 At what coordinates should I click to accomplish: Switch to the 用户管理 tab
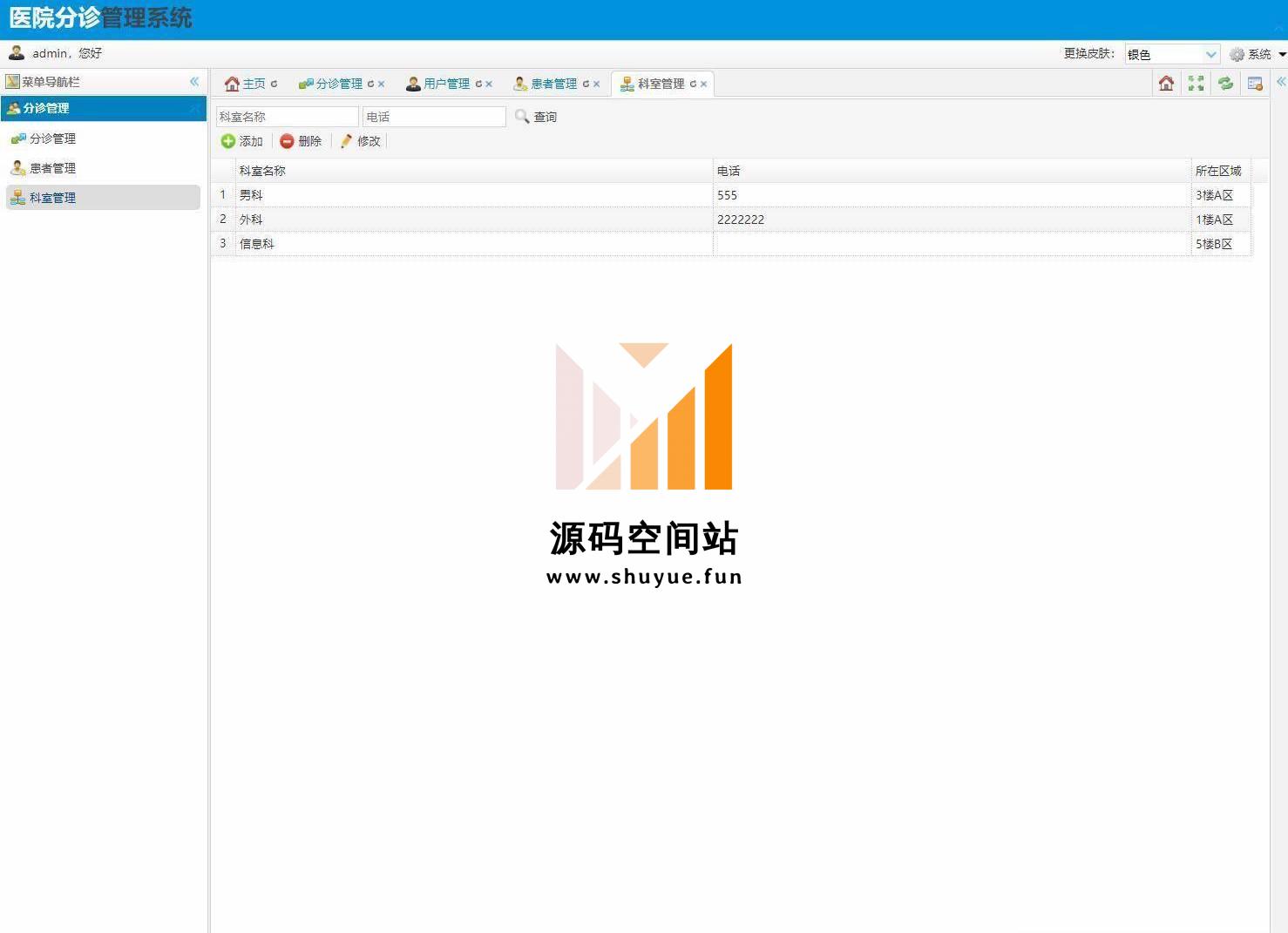click(447, 84)
